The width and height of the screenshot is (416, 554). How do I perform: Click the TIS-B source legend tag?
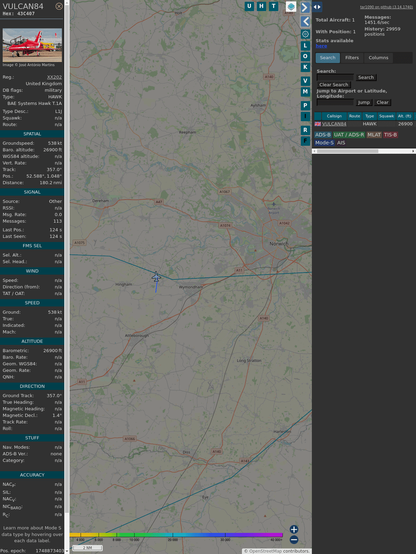(390, 135)
